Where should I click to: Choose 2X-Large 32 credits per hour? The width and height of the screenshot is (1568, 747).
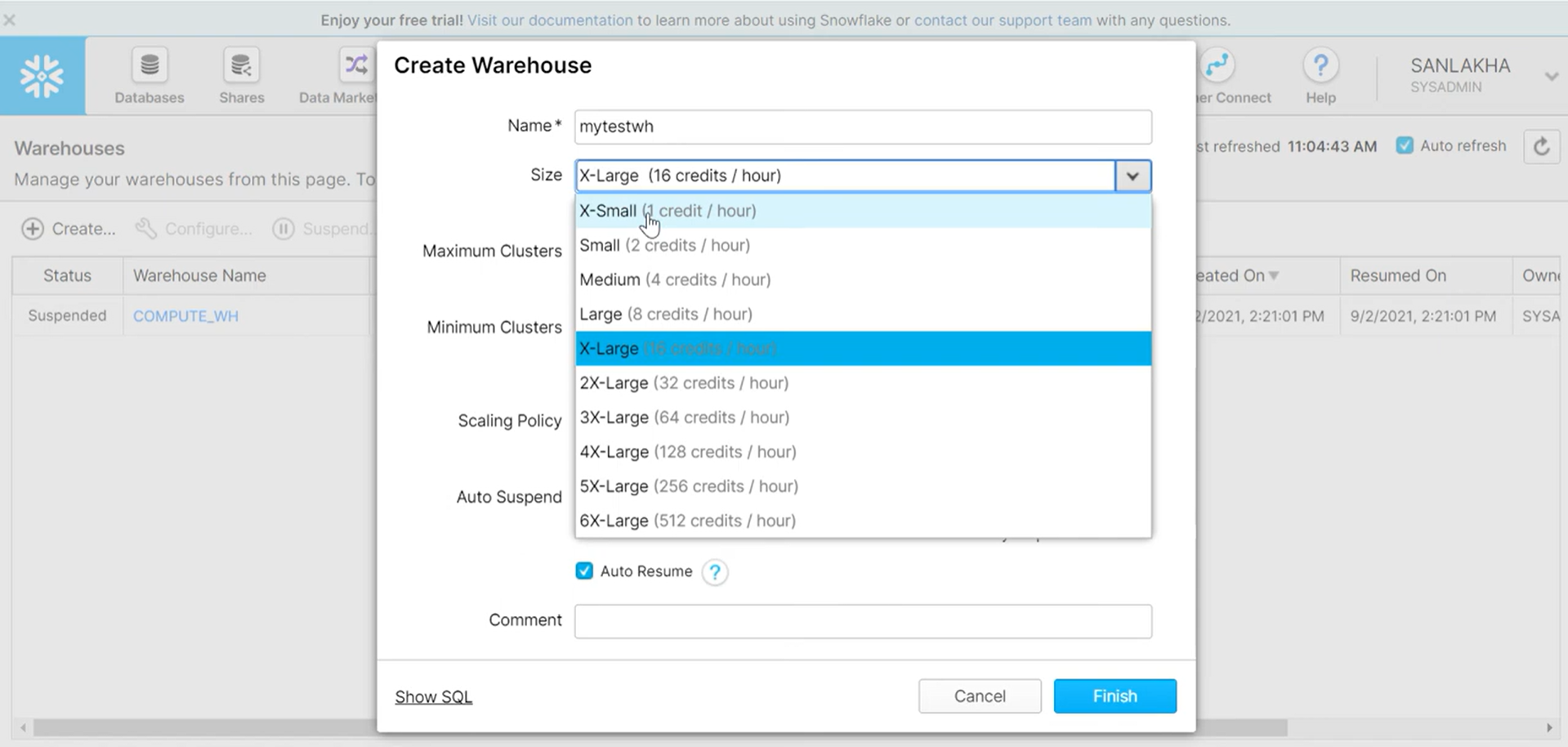(x=864, y=382)
